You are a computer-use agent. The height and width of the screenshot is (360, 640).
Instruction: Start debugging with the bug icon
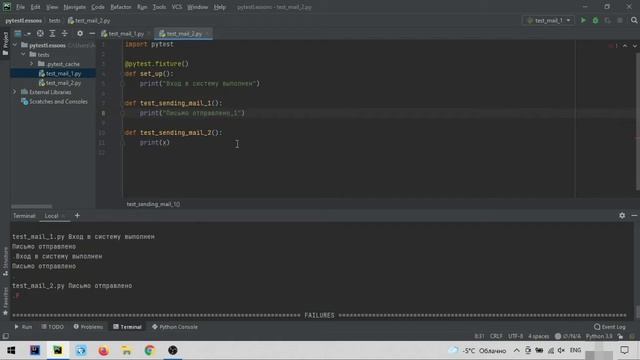[595, 20]
